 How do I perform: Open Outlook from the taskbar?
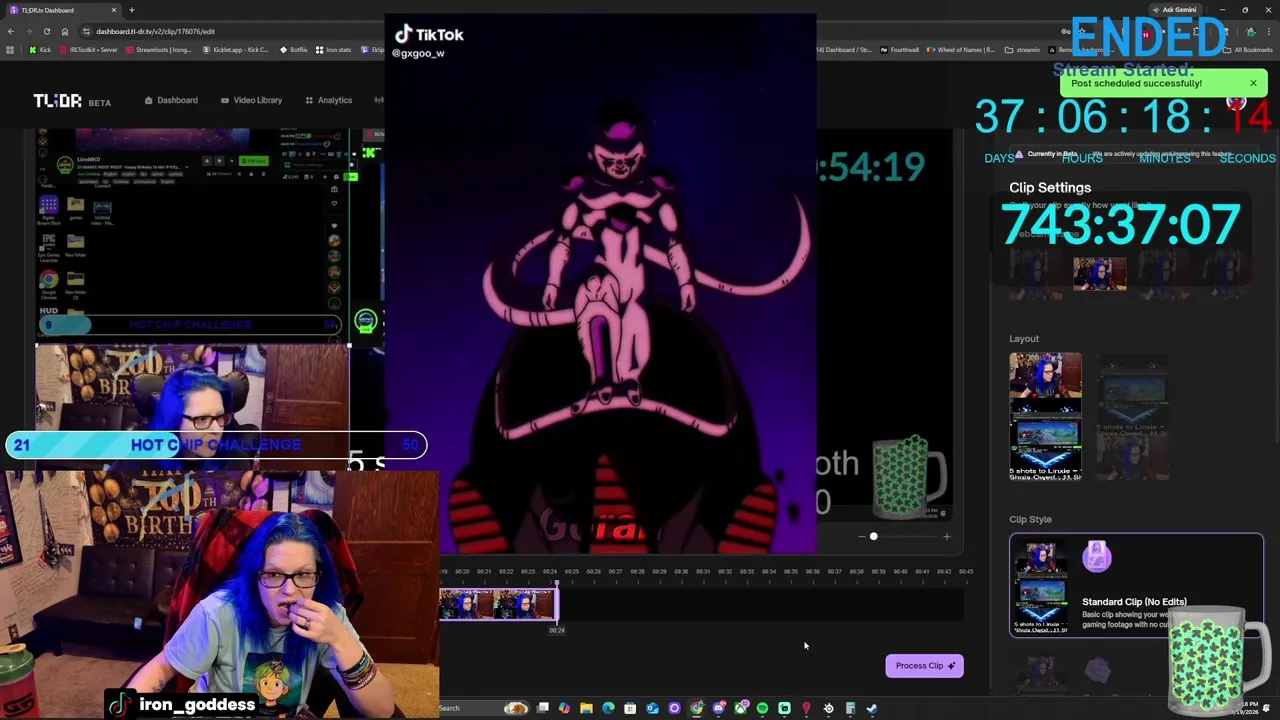coord(652,708)
